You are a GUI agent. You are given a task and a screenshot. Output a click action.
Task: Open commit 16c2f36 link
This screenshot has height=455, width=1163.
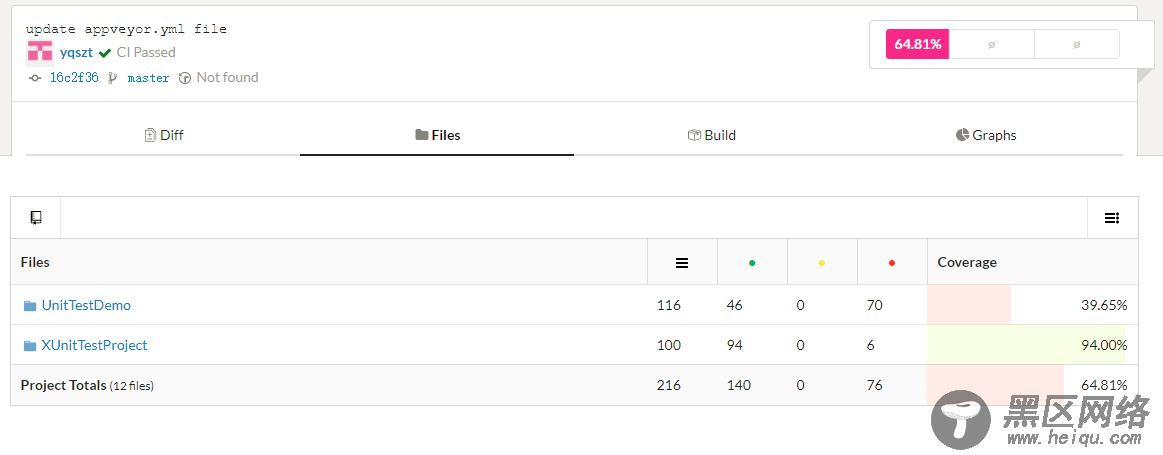pos(74,78)
